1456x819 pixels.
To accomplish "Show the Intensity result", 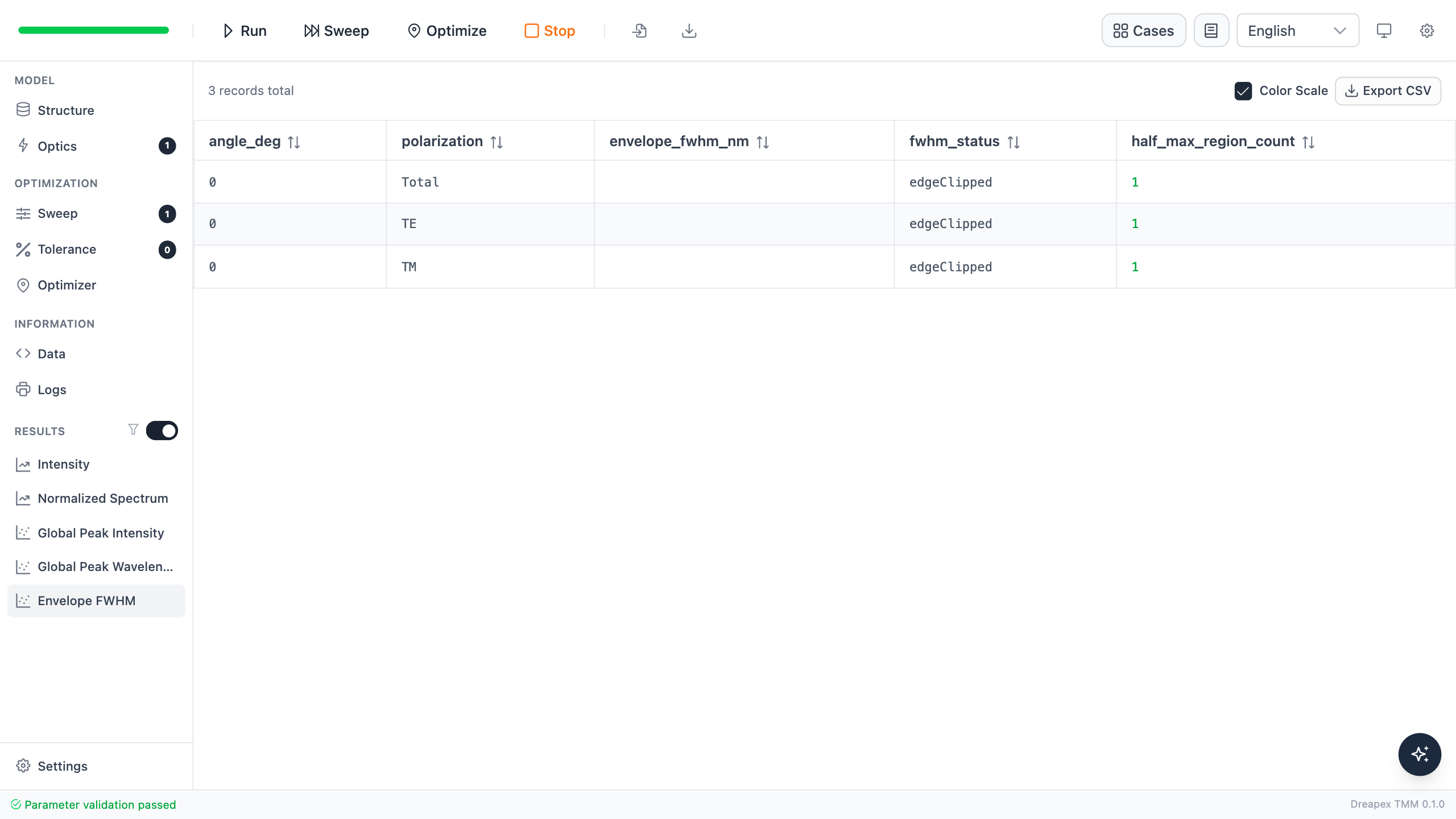I will click(x=96, y=465).
